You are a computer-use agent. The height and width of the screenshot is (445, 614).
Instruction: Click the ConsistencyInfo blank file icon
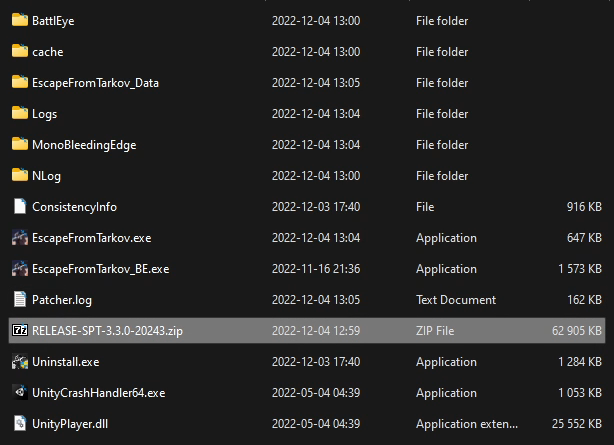coord(20,206)
